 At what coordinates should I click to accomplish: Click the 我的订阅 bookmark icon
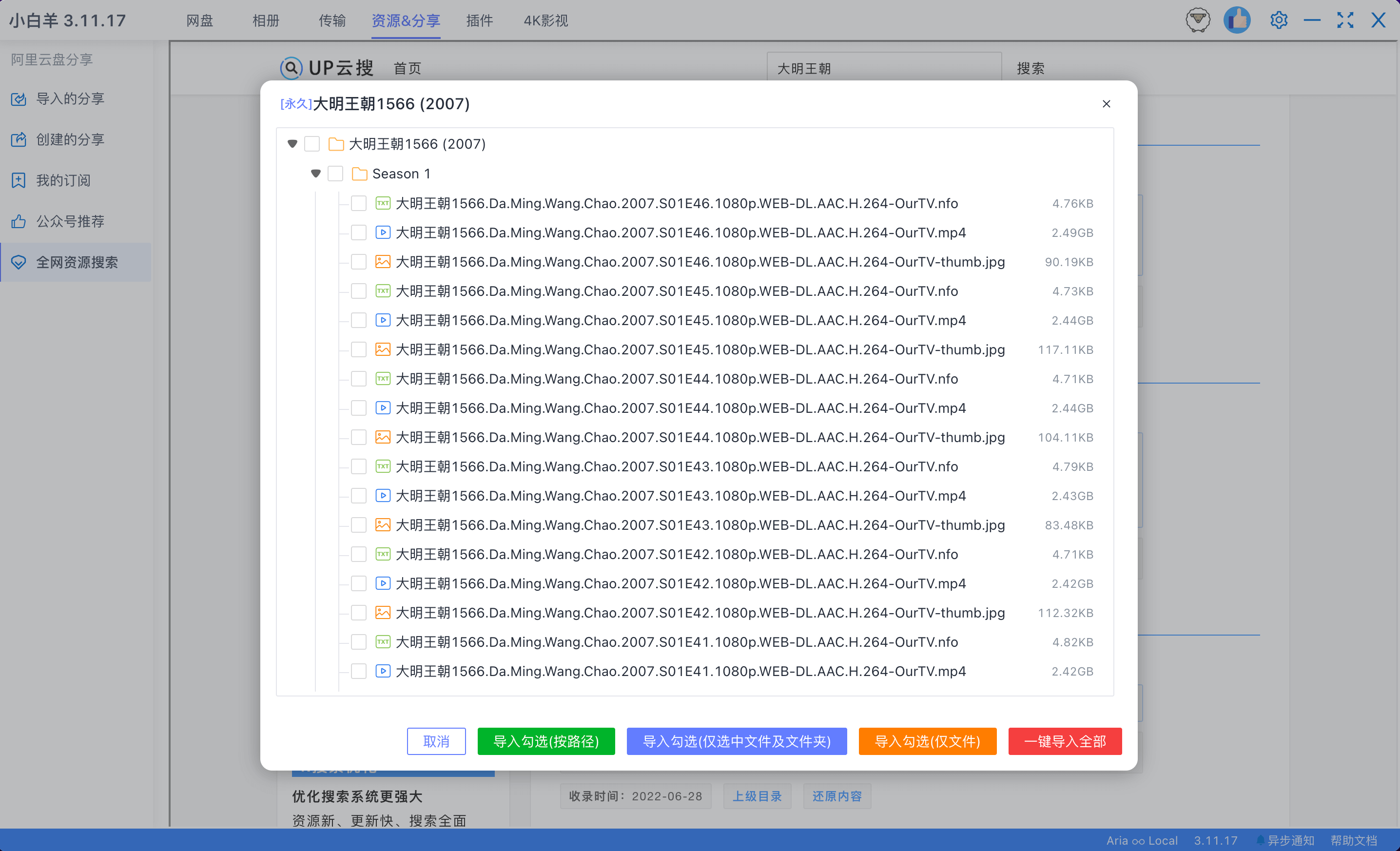tap(19, 181)
